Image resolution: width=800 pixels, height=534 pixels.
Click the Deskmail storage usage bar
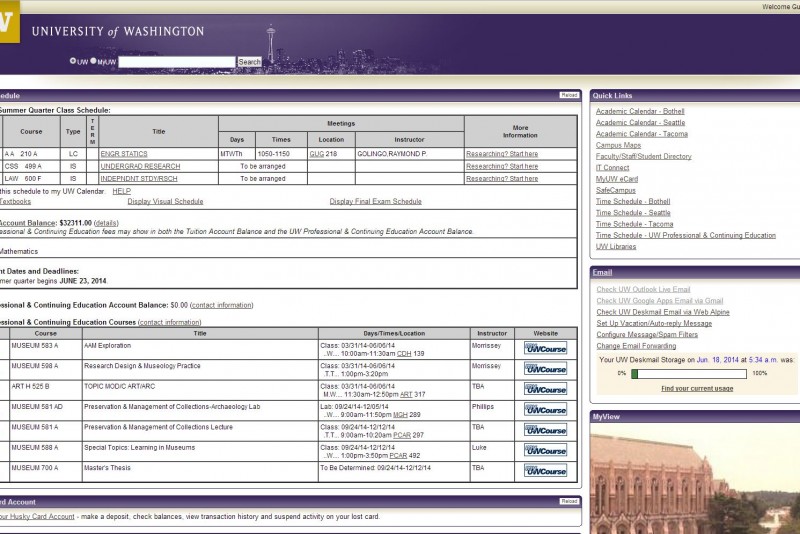coord(689,374)
